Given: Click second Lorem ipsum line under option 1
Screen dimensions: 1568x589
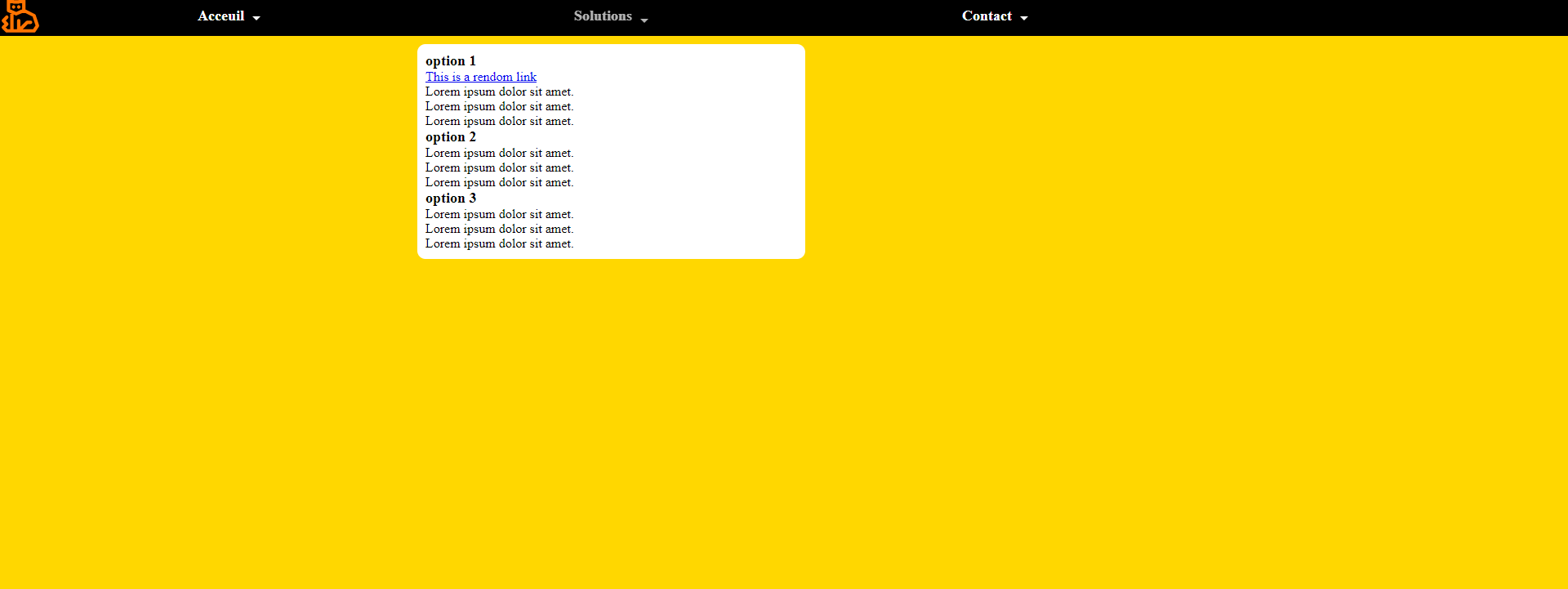Looking at the screenshot, I should (500, 106).
